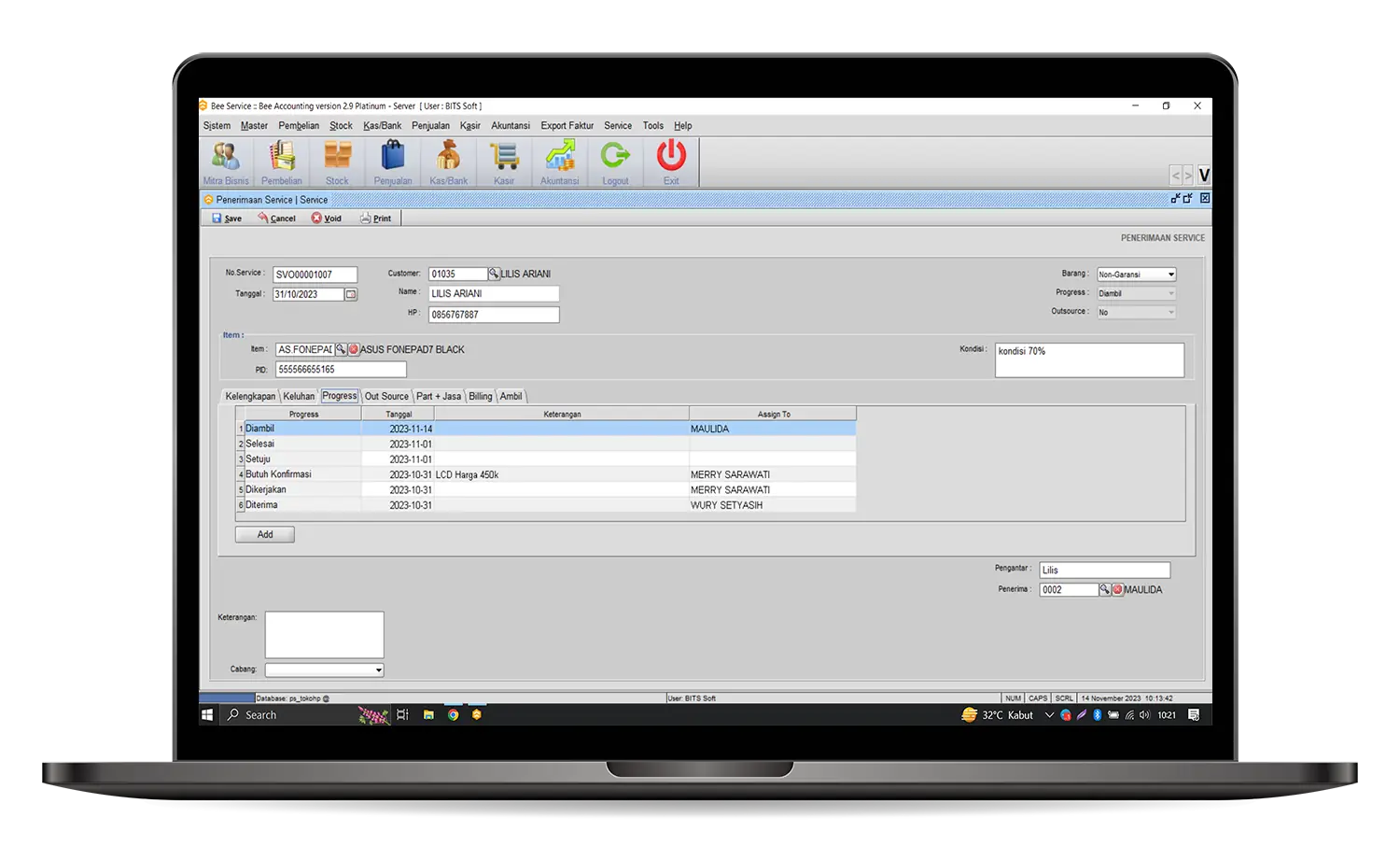The image size is (1400, 846).
Task: Open the Pembelian toolbar icon
Action: click(281, 162)
